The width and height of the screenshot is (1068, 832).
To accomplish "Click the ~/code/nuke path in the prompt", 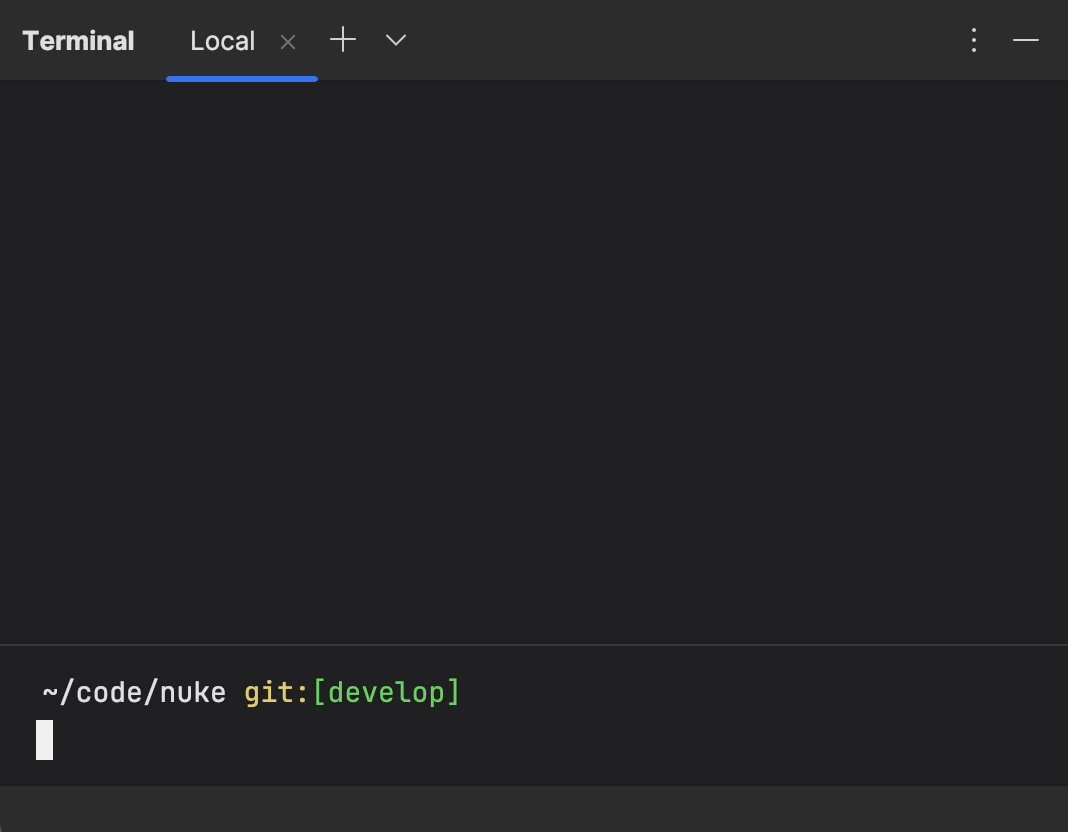I will 134,692.
